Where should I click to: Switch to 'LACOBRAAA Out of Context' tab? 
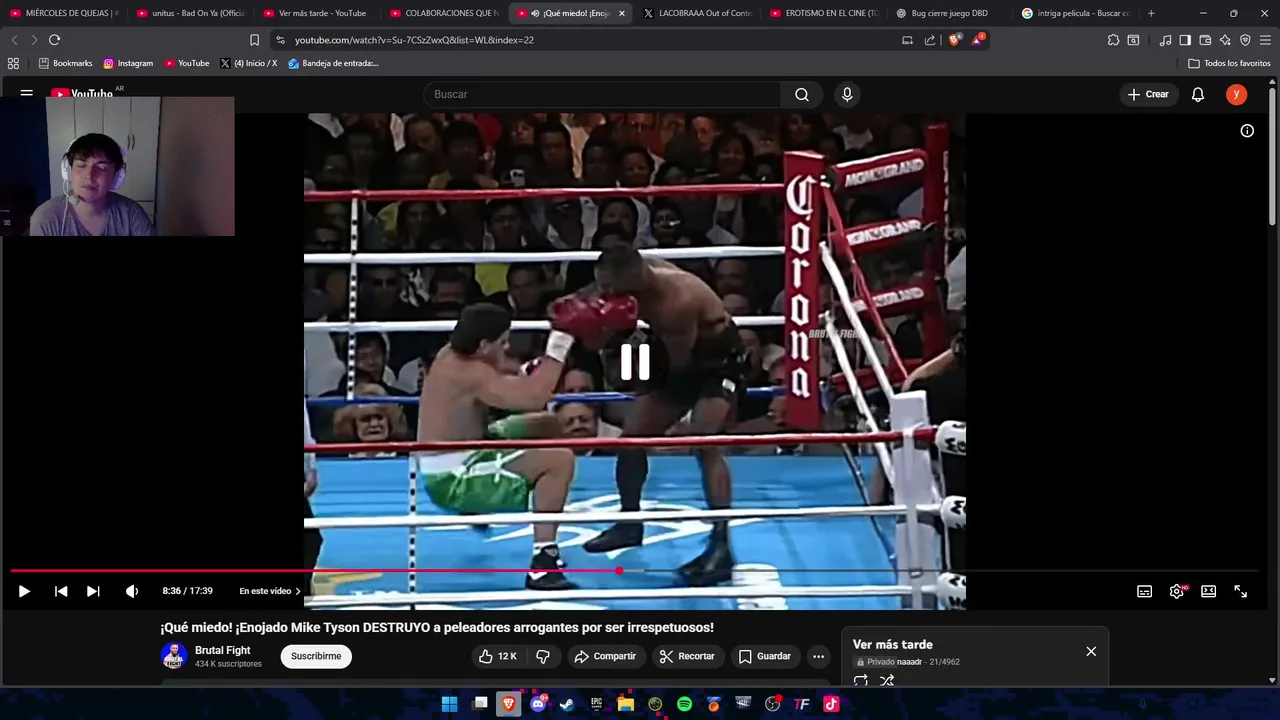[698, 13]
